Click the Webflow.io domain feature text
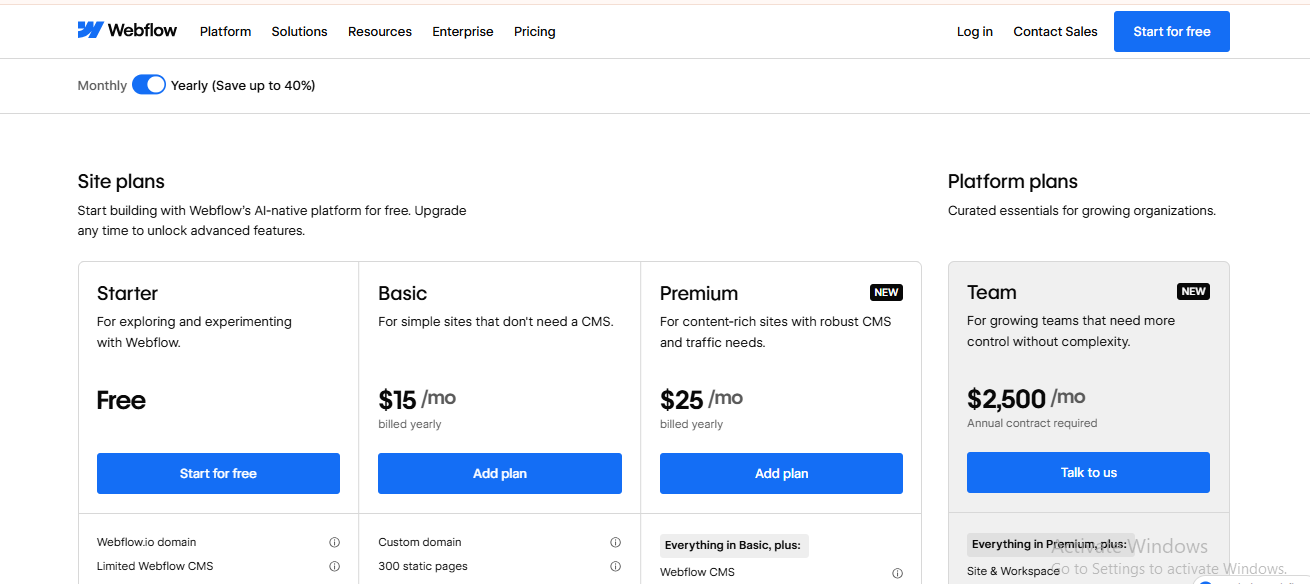Viewport: 1310px width, 584px height. coord(147,542)
